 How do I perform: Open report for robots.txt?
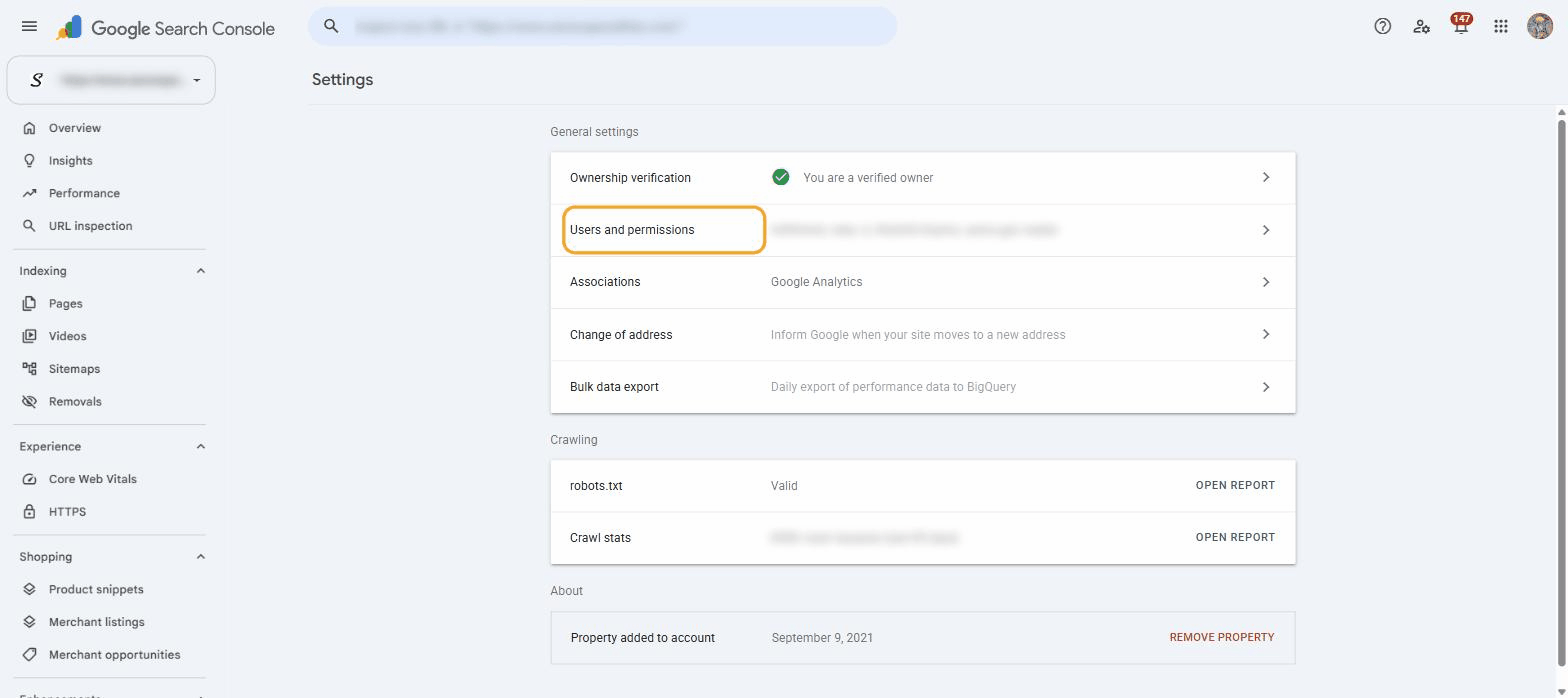click(1235, 485)
